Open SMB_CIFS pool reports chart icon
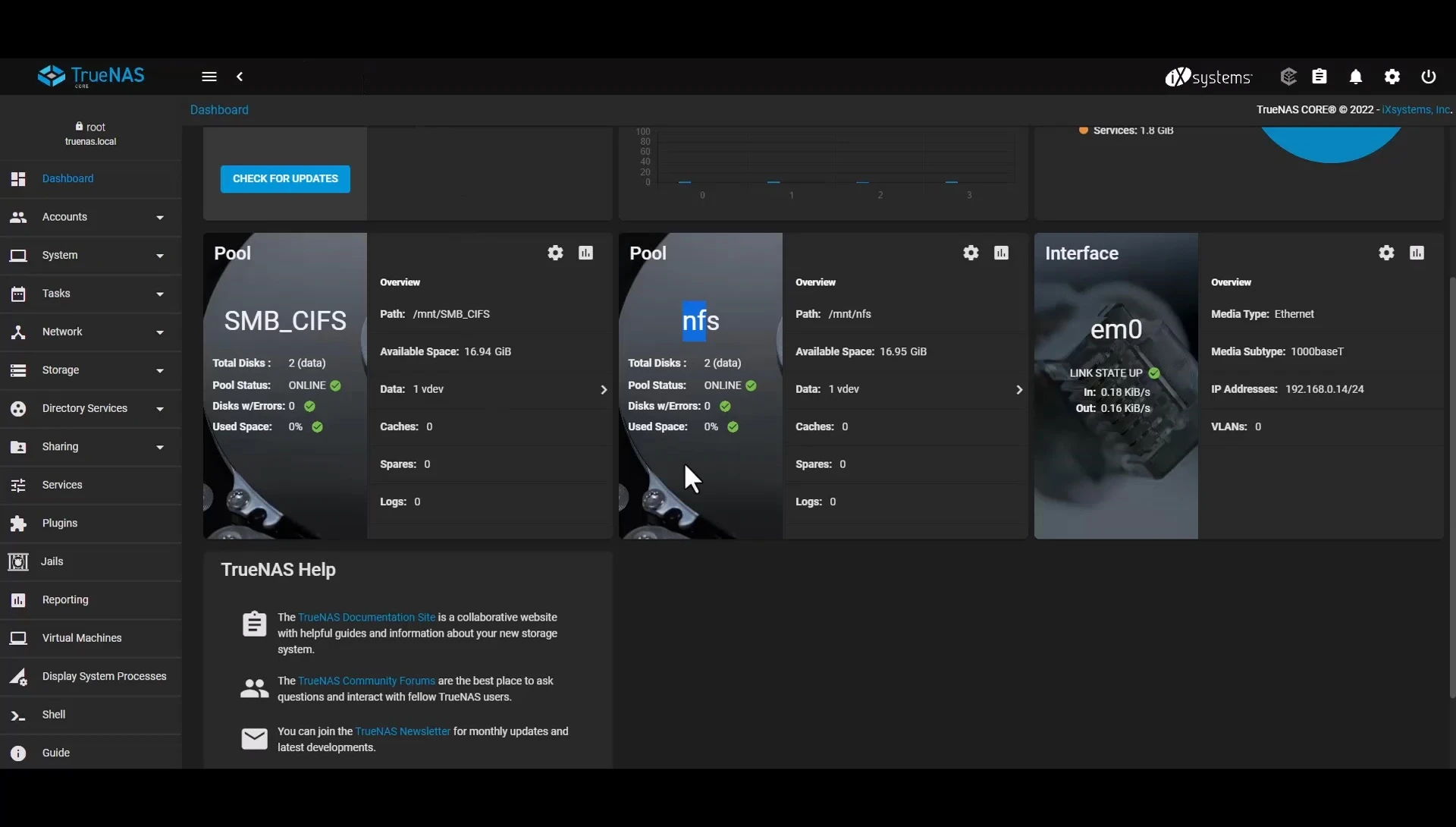Viewport: 1456px width, 827px height. point(586,253)
